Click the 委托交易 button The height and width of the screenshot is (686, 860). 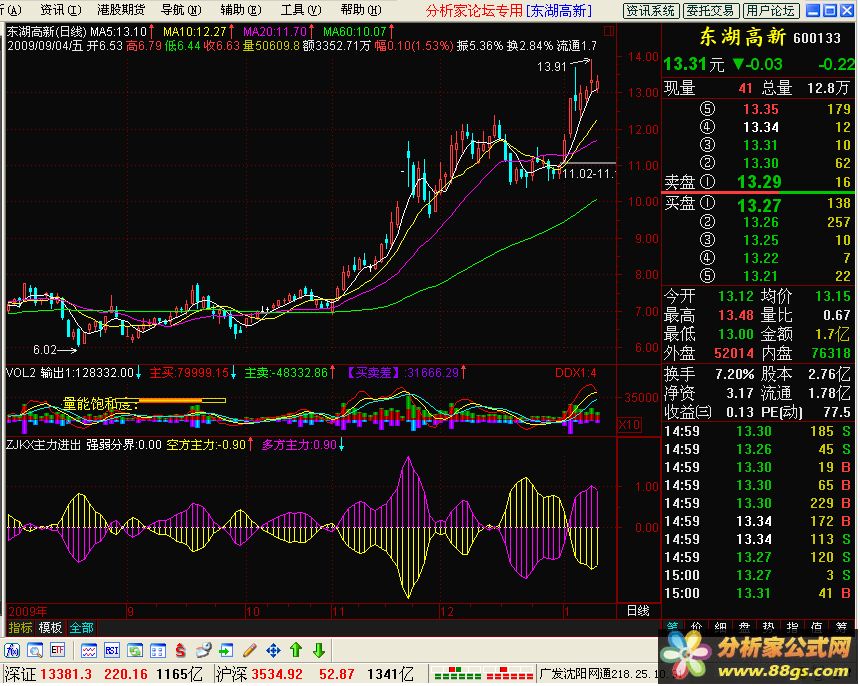710,10
